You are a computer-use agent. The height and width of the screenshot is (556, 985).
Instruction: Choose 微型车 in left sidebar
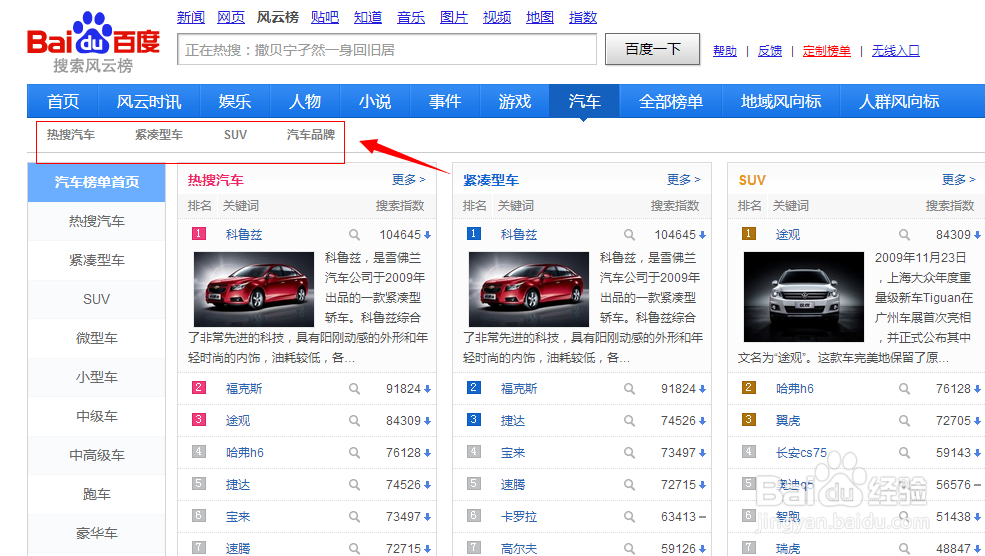tap(96, 338)
